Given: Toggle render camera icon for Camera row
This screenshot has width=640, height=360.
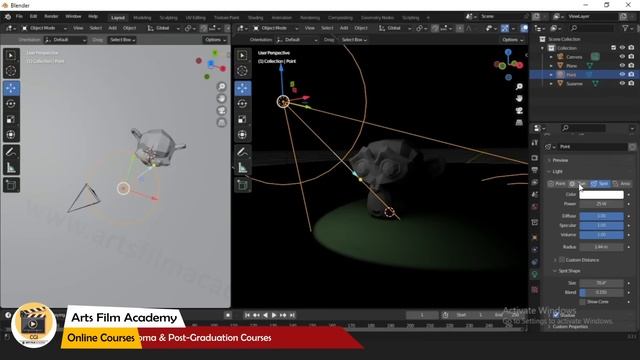Looking at the screenshot, I should 631,57.
